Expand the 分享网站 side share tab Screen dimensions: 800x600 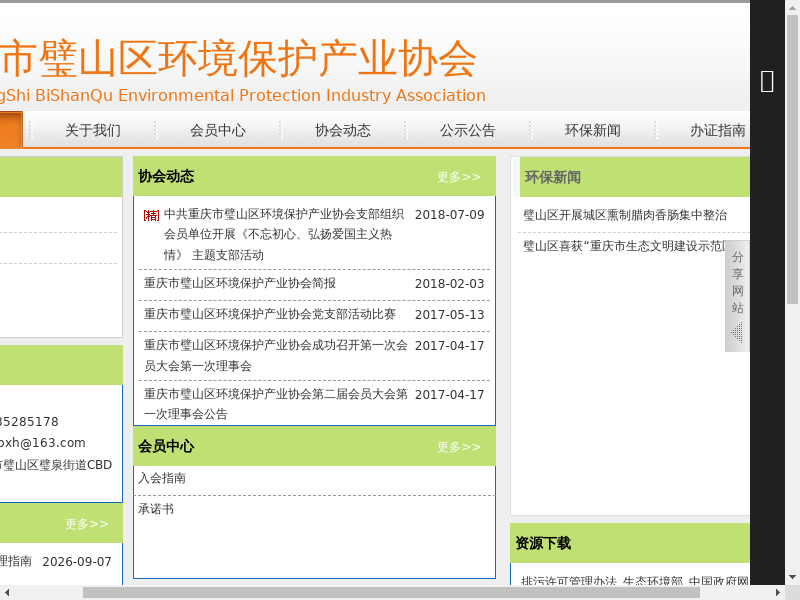coord(737,296)
